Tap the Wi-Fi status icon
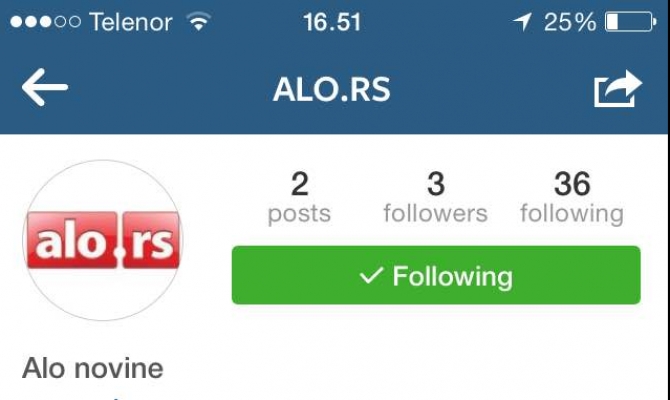The height and width of the screenshot is (400, 670). pyautogui.click(x=199, y=21)
